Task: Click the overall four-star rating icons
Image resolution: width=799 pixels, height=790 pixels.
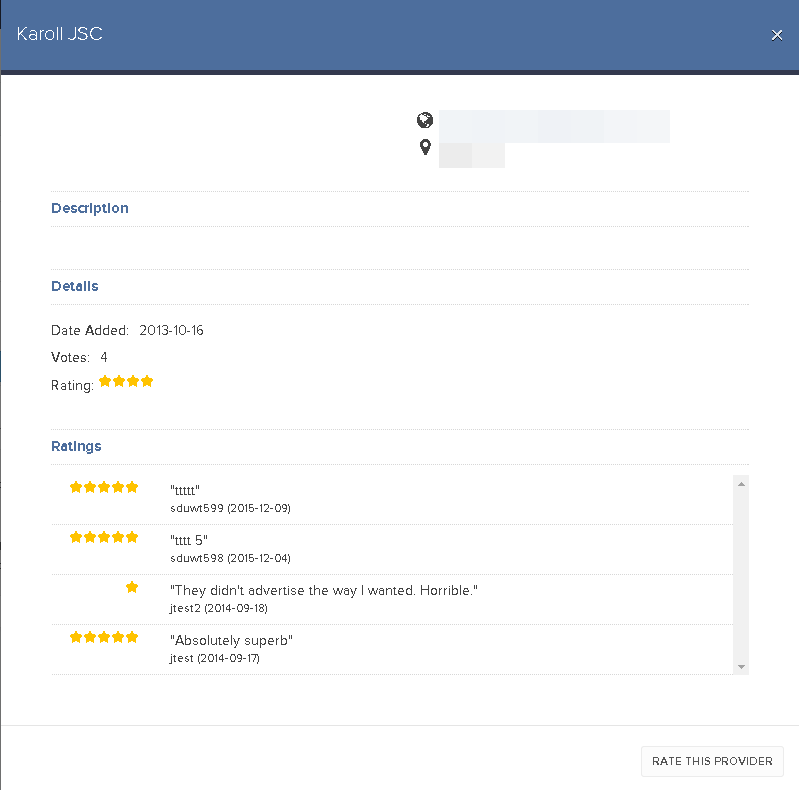Action: pyautogui.click(x=126, y=381)
